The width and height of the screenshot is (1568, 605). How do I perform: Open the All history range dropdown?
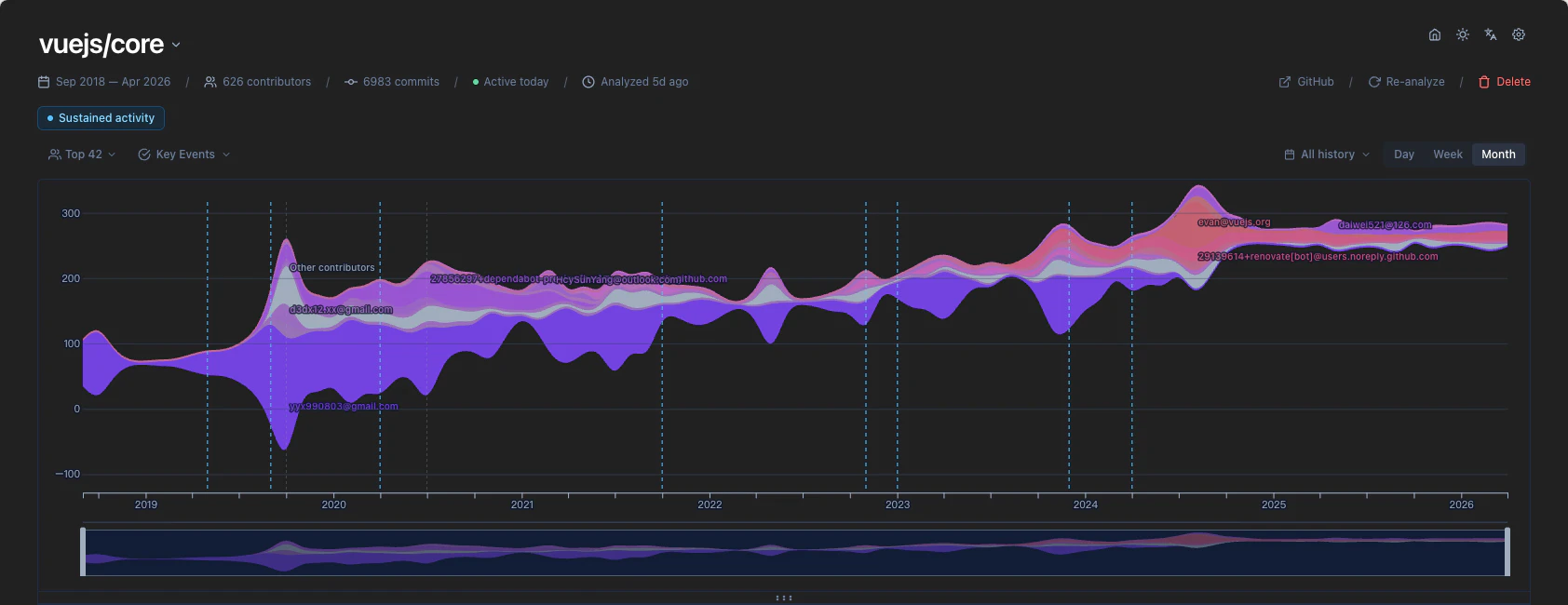[1327, 155]
